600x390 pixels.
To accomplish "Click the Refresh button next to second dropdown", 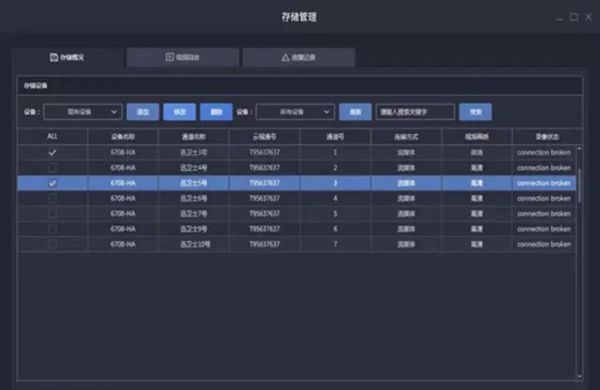I will point(355,112).
